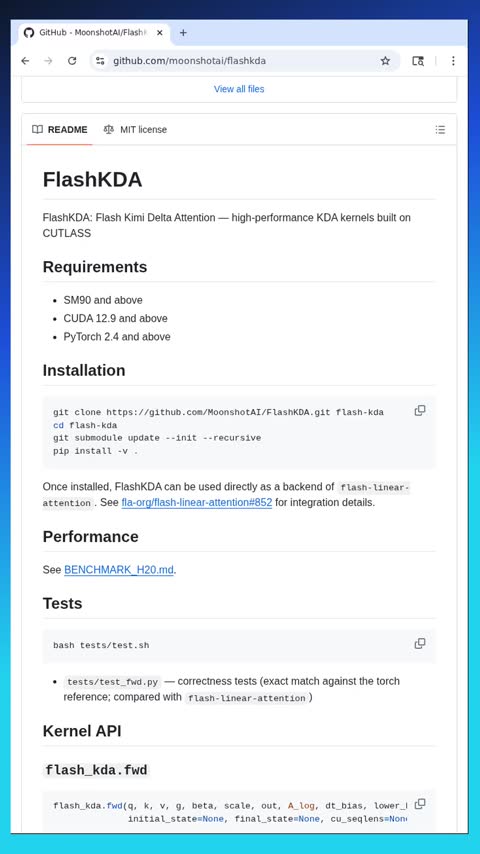Select the README tab
Viewport: 480px width, 854px height.
click(x=59, y=130)
